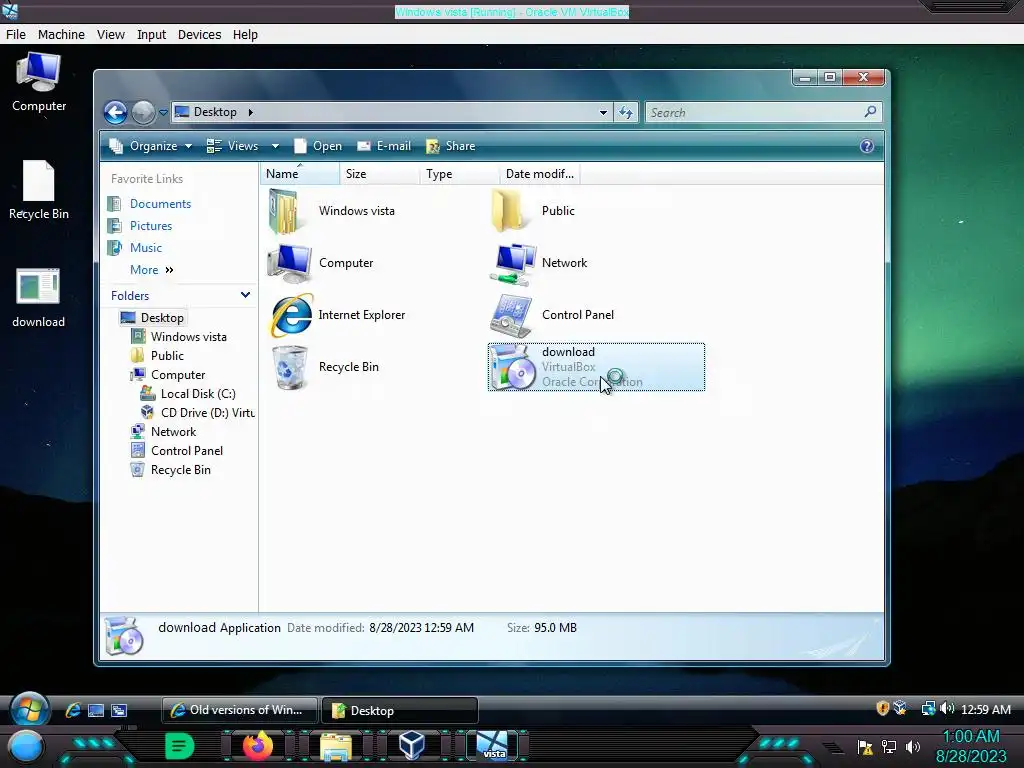Viewport: 1024px width, 768px height.
Task: Sort by Name column header
Action: (300, 174)
